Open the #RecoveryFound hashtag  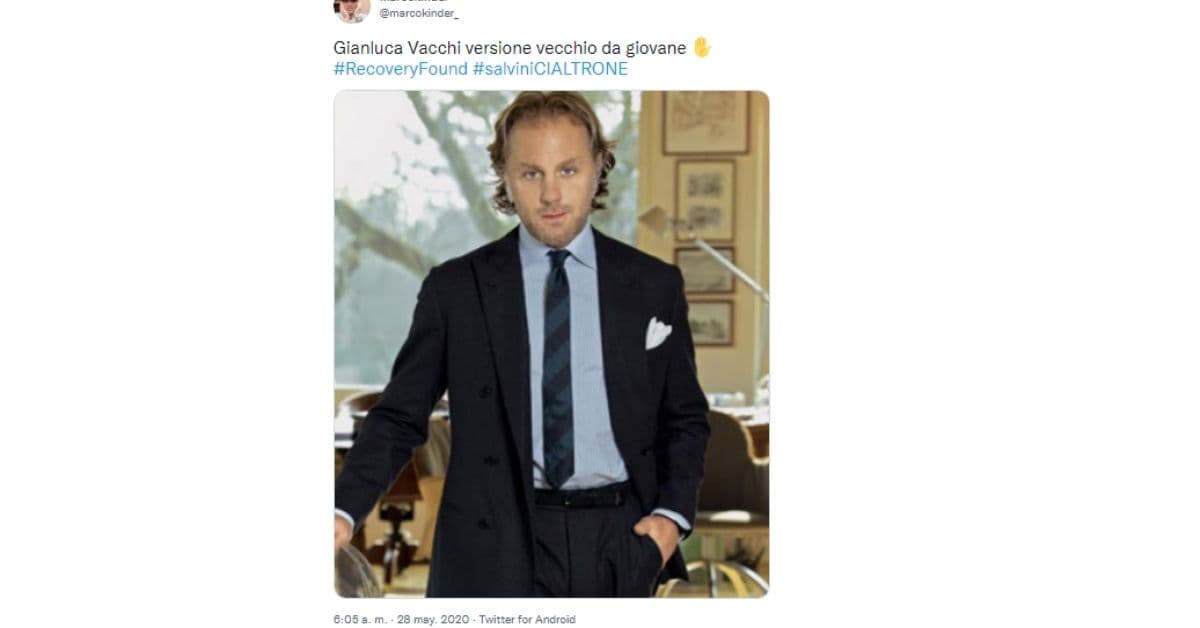tap(400, 69)
